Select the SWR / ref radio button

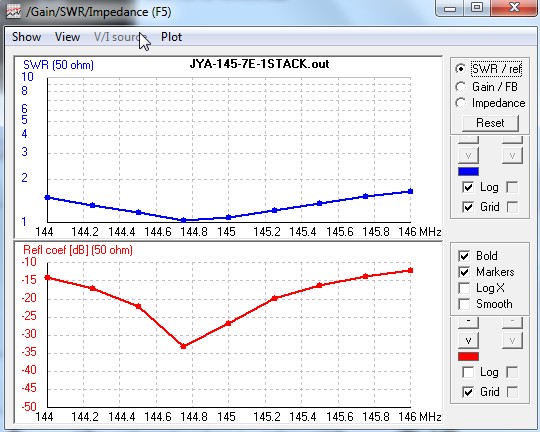(460, 69)
